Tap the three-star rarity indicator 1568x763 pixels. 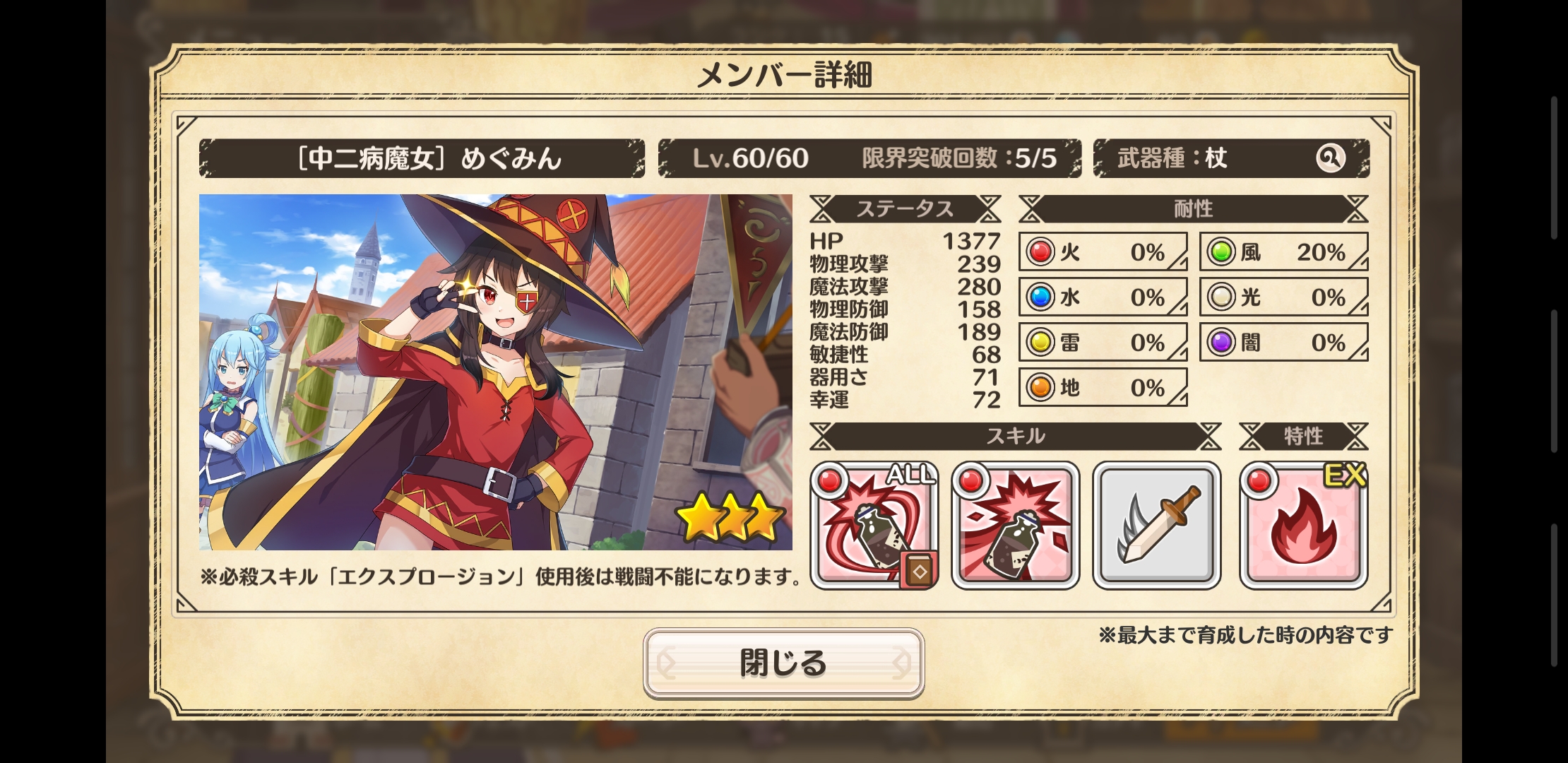pyautogui.click(x=731, y=517)
